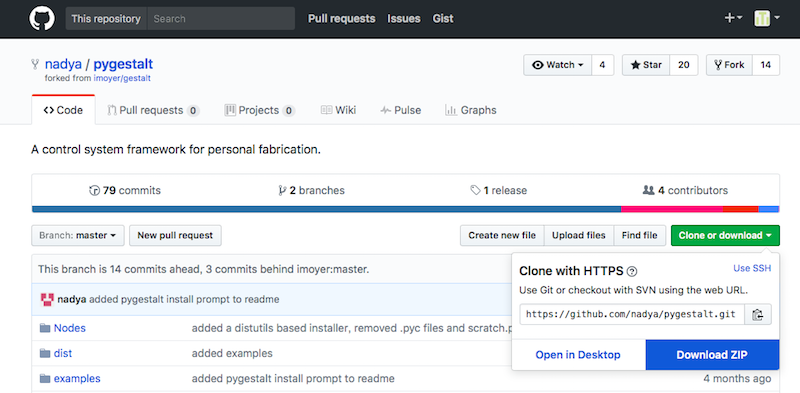The width and height of the screenshot is (800, 393).
Task: Open the plus create-new menu
Action: click(733, 18)
